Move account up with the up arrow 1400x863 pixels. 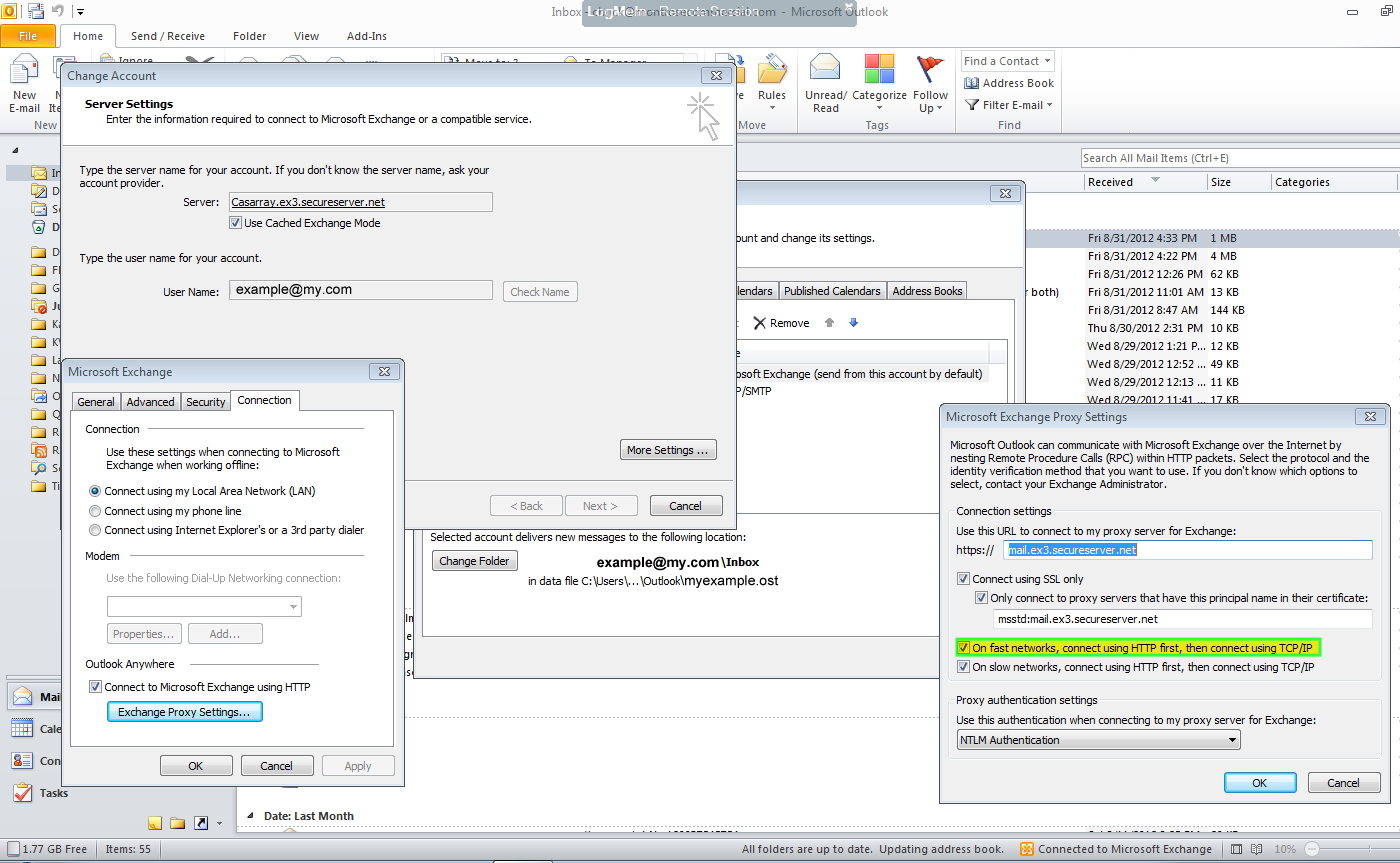829,323
